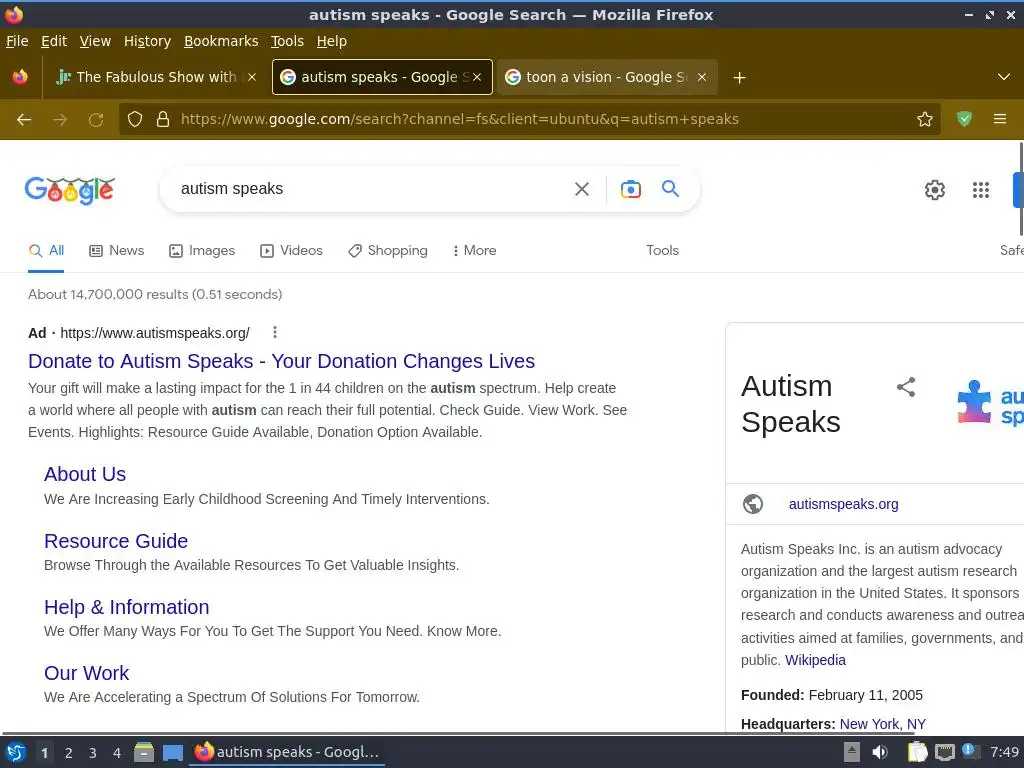This screenshot has width=1024, height=768.
Task: Select the News results tab
Action: coord(116,251)
